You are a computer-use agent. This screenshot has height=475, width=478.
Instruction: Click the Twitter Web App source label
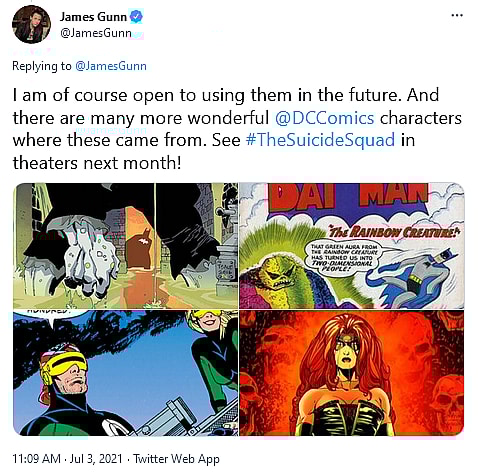click(x=176, y=459)
